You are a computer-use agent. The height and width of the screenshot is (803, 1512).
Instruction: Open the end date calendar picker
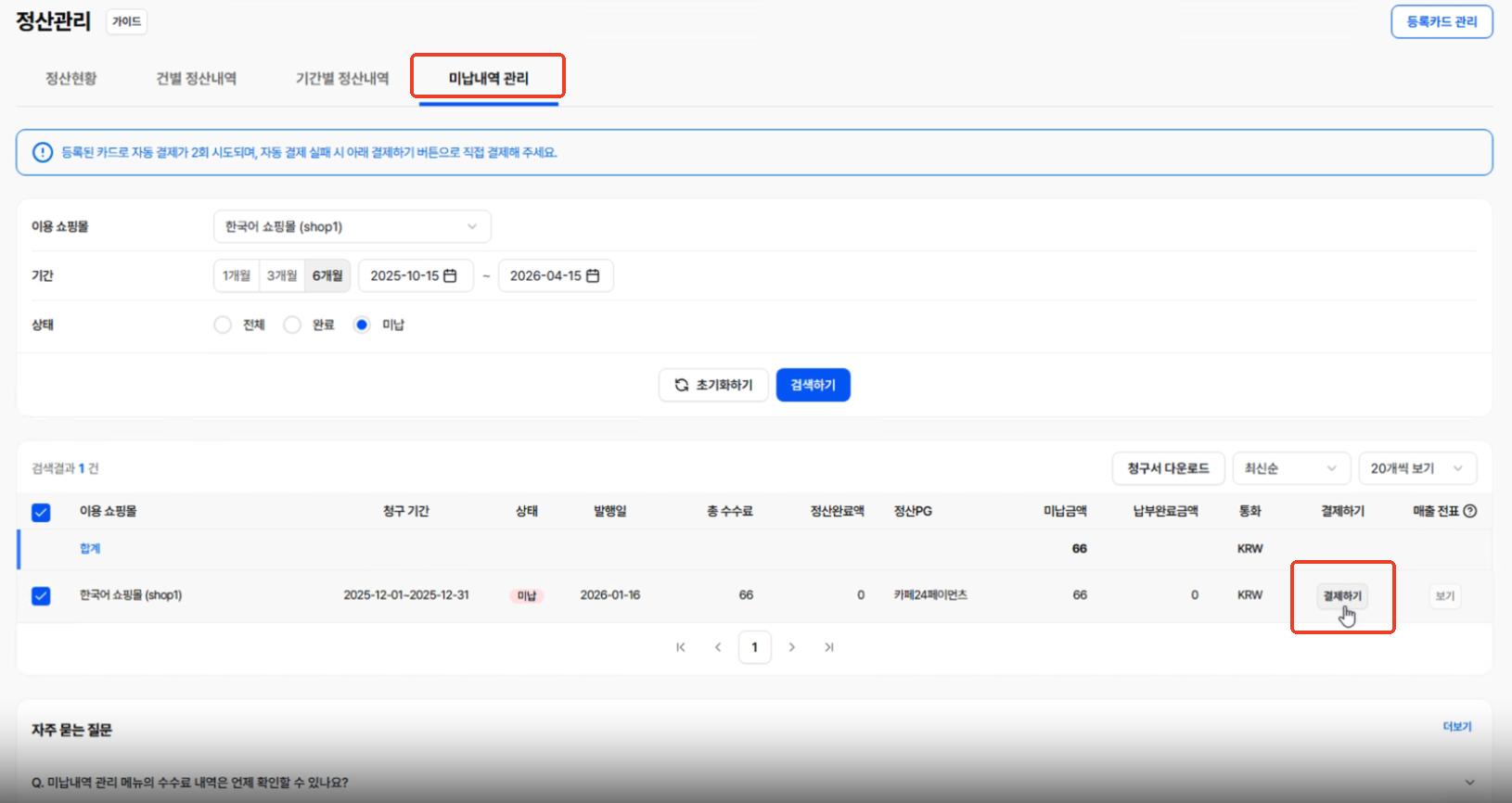(593, 275)
